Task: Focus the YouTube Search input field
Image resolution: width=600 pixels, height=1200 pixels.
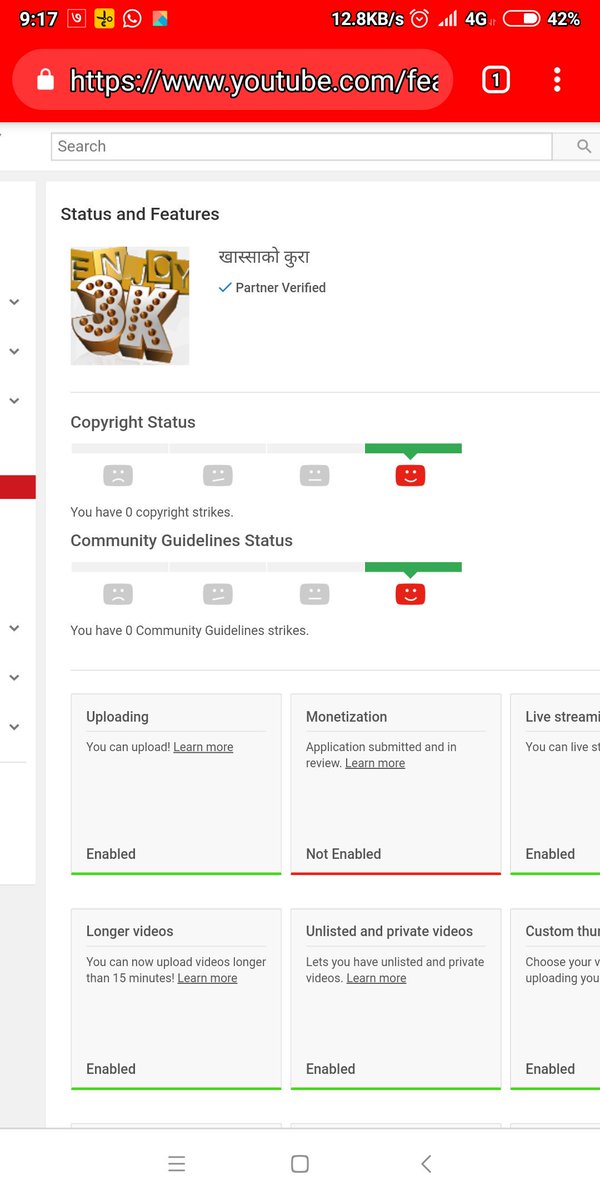Action: tap(301, 146)
